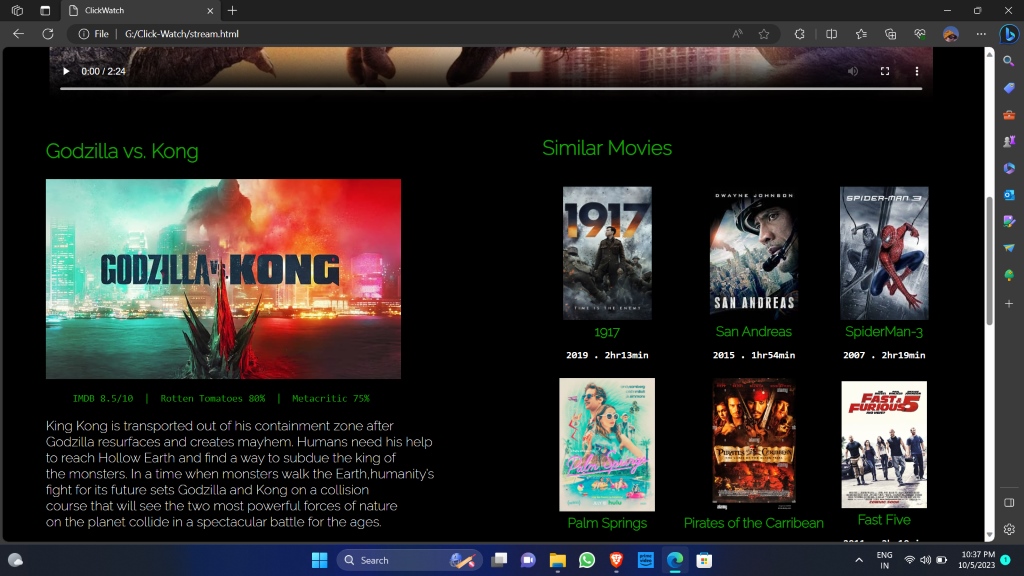Show hidden system tray icons chevron

(x=859, y=560)
